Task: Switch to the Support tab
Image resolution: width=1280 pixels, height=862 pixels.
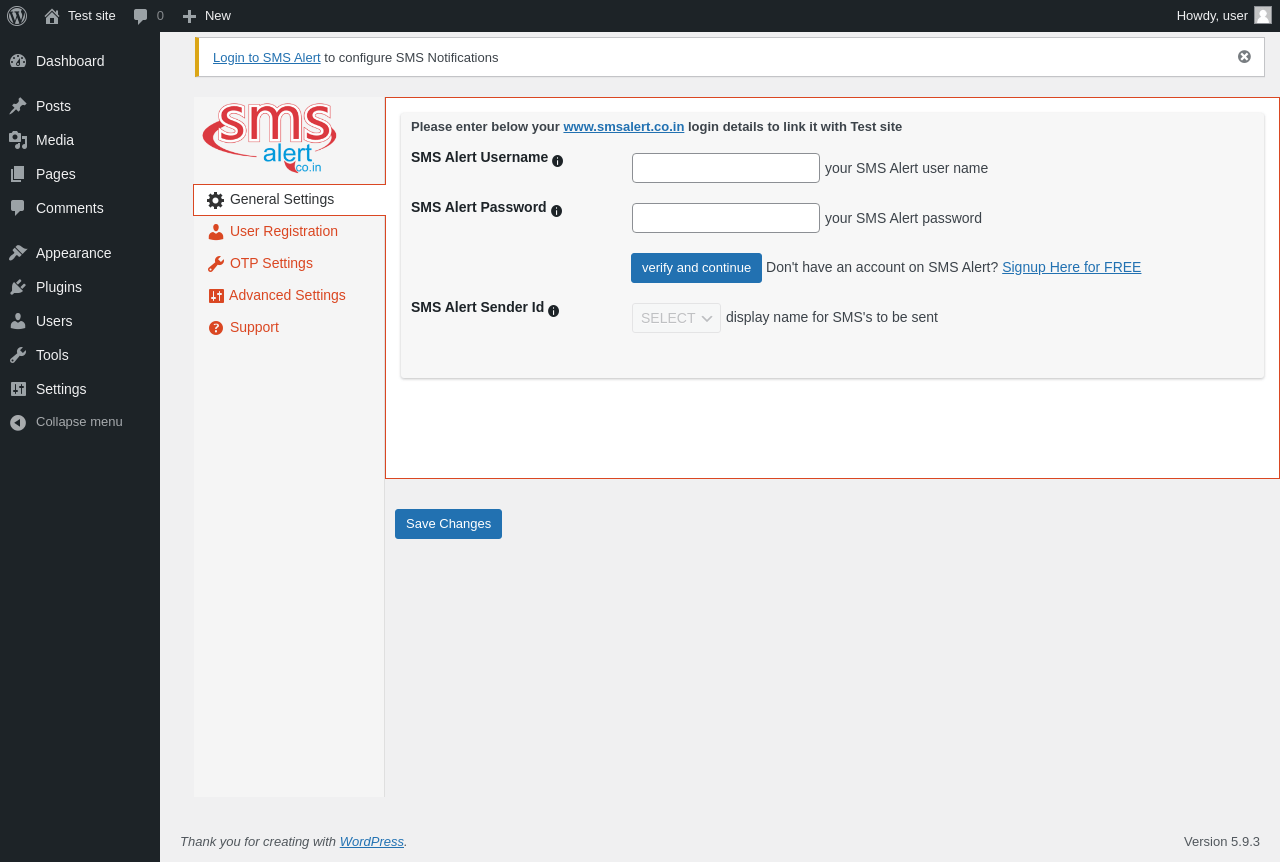Action: coord(289,328)
